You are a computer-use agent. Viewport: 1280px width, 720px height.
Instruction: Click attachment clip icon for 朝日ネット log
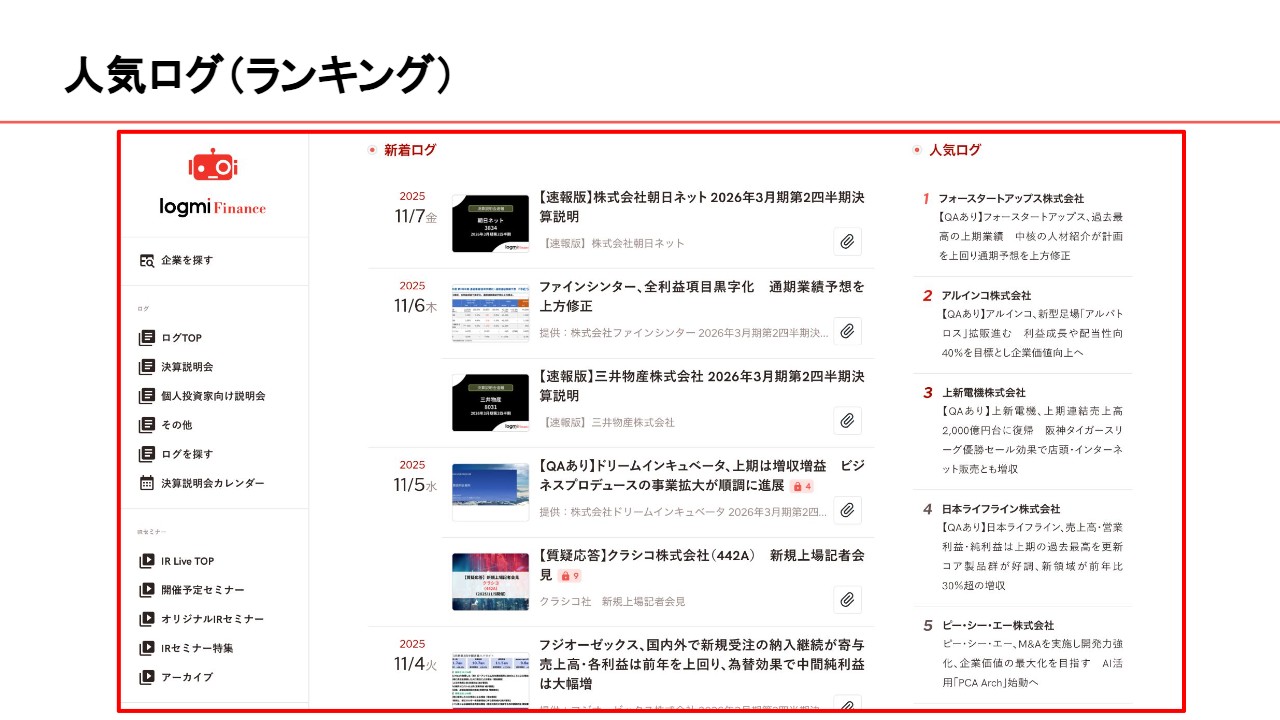[847, 242]
